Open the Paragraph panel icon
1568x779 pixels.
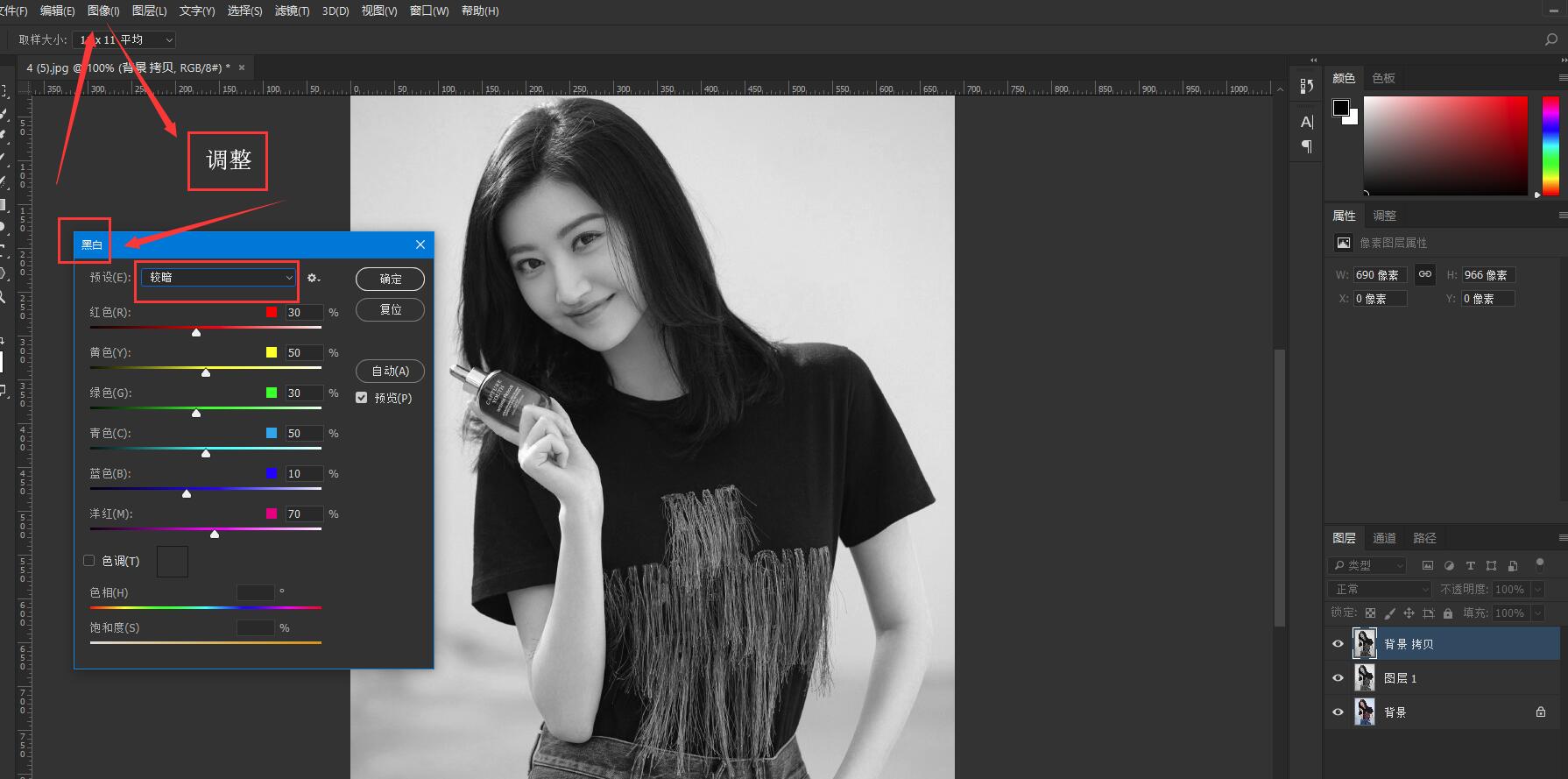coord(1306,146)
